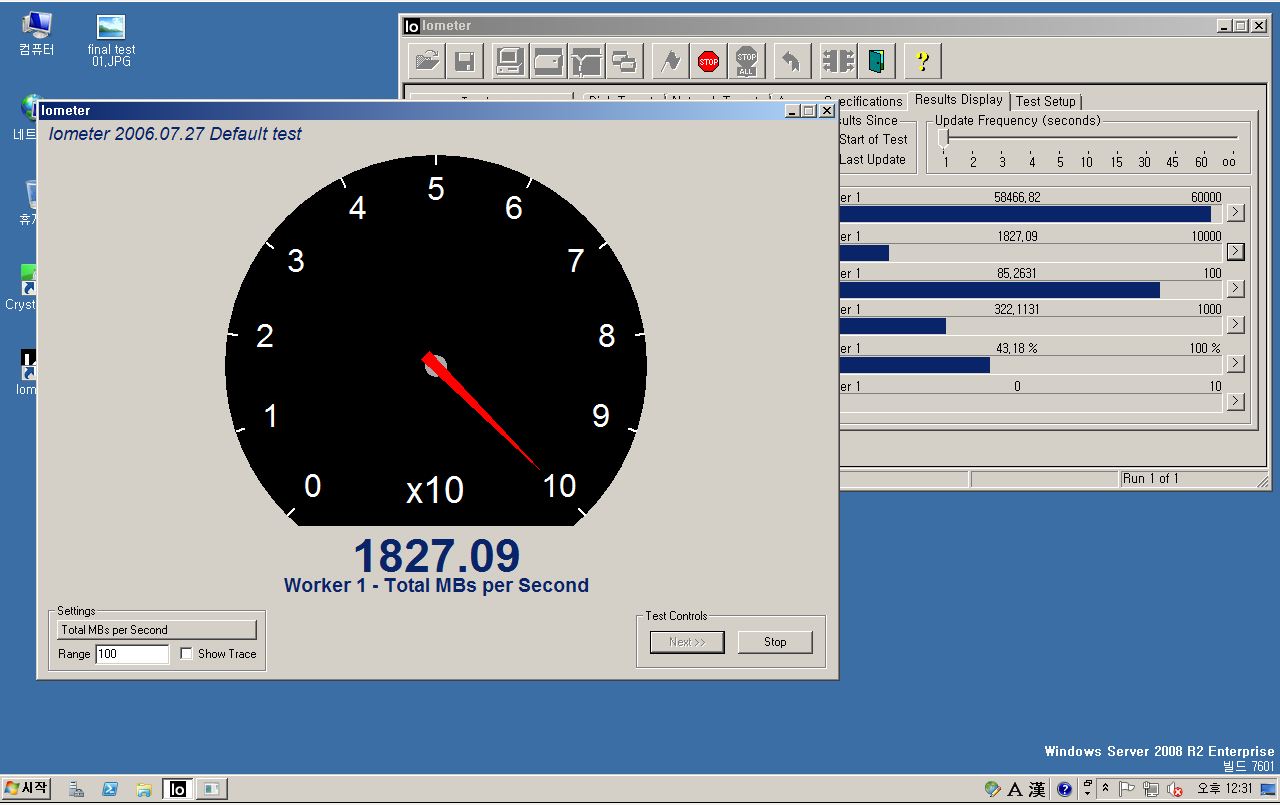Stop current test with red STOP sign
This screenshot has height=805, width=1280.
pyautogui.click(x=708, y=61)
